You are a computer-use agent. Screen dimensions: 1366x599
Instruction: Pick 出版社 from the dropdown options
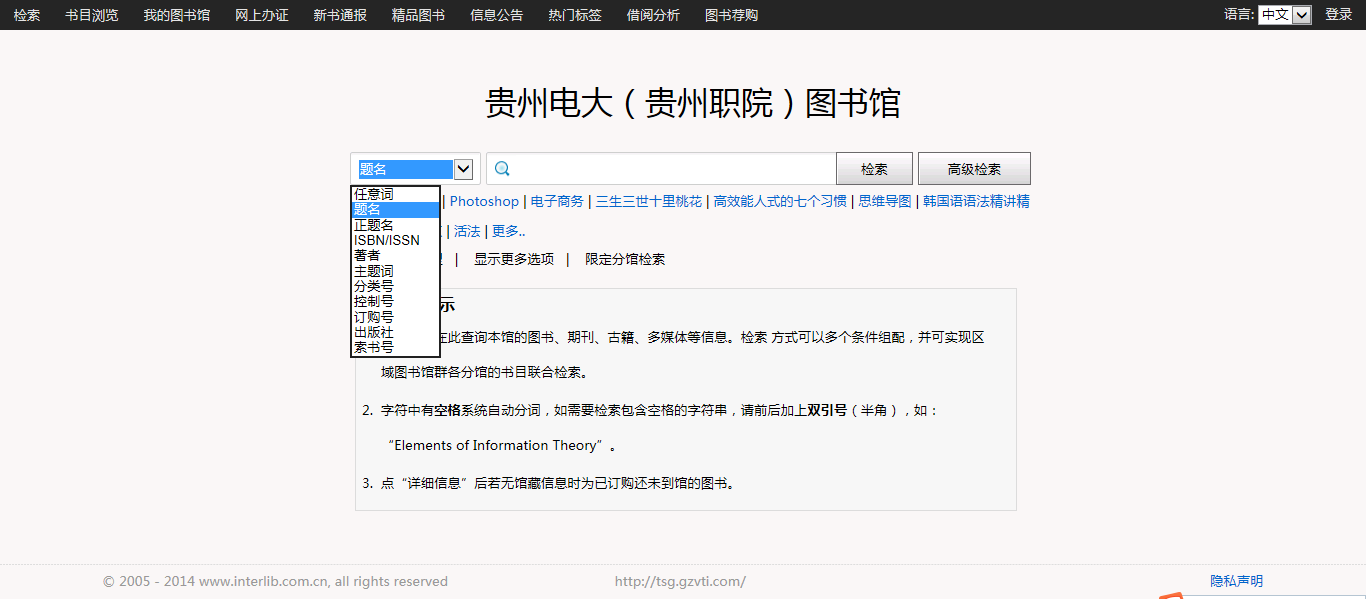pyautogui.click(x=374, y=332)
